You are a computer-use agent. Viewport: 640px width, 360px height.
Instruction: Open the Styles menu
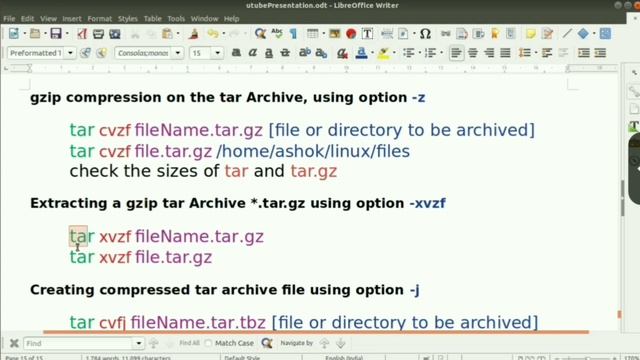pyautogui.click(x=128, y=19)
